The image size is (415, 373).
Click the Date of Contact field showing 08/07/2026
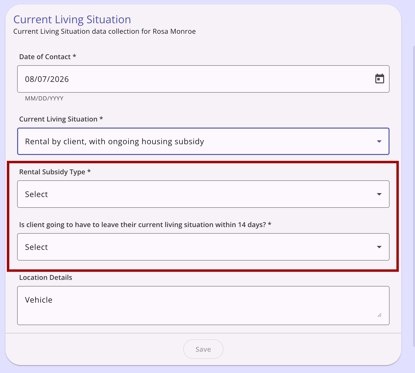click(x=203, y=79)
